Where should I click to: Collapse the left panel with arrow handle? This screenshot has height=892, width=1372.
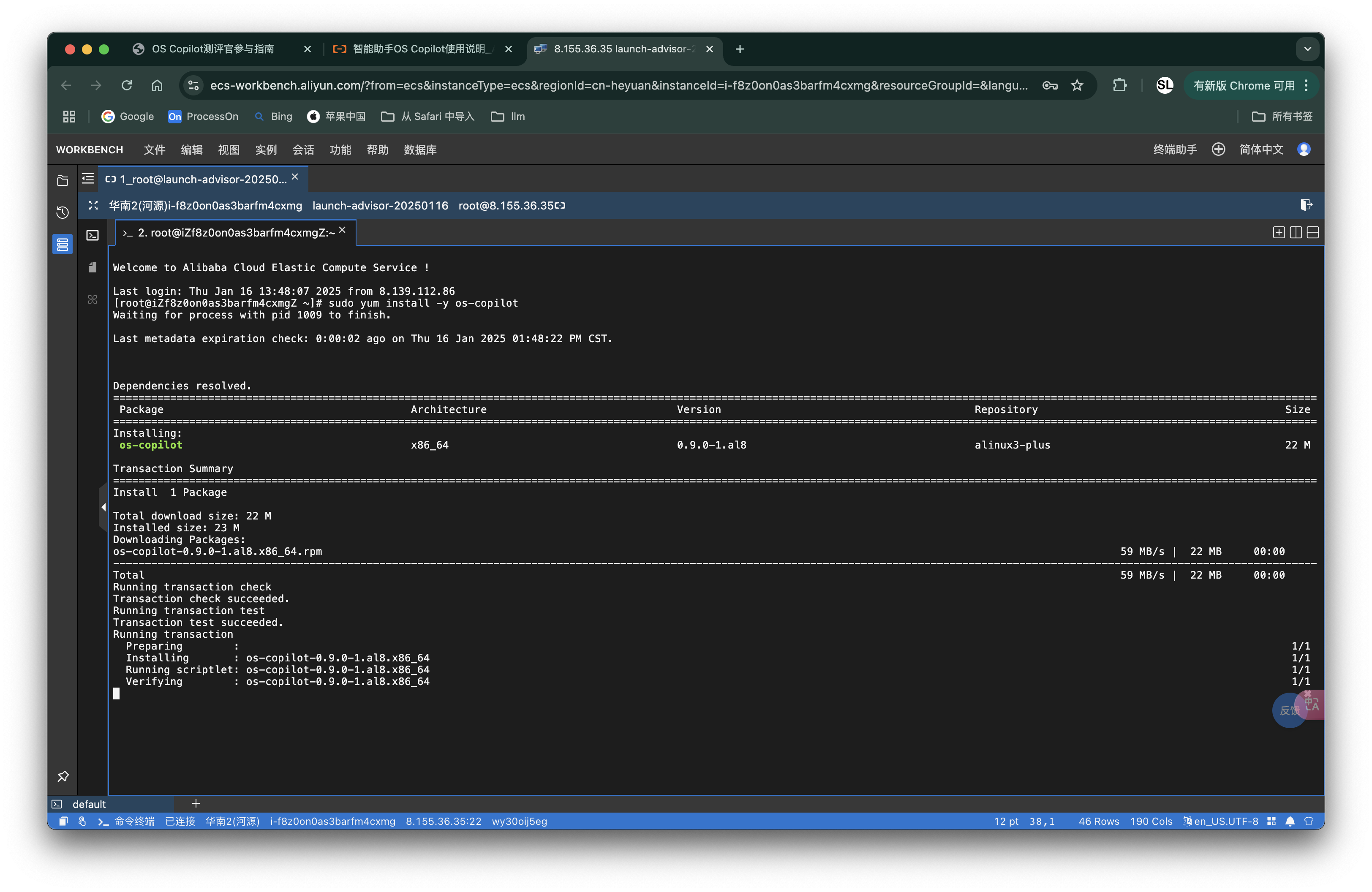(x=103, y=507)
